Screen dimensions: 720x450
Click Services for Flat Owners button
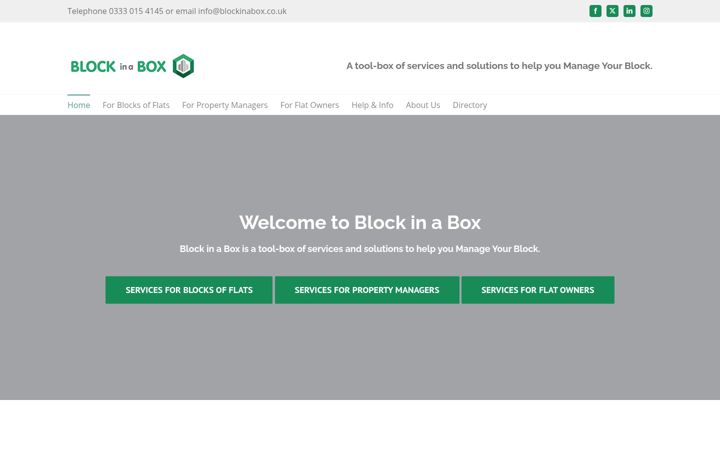tap(538, 290)
